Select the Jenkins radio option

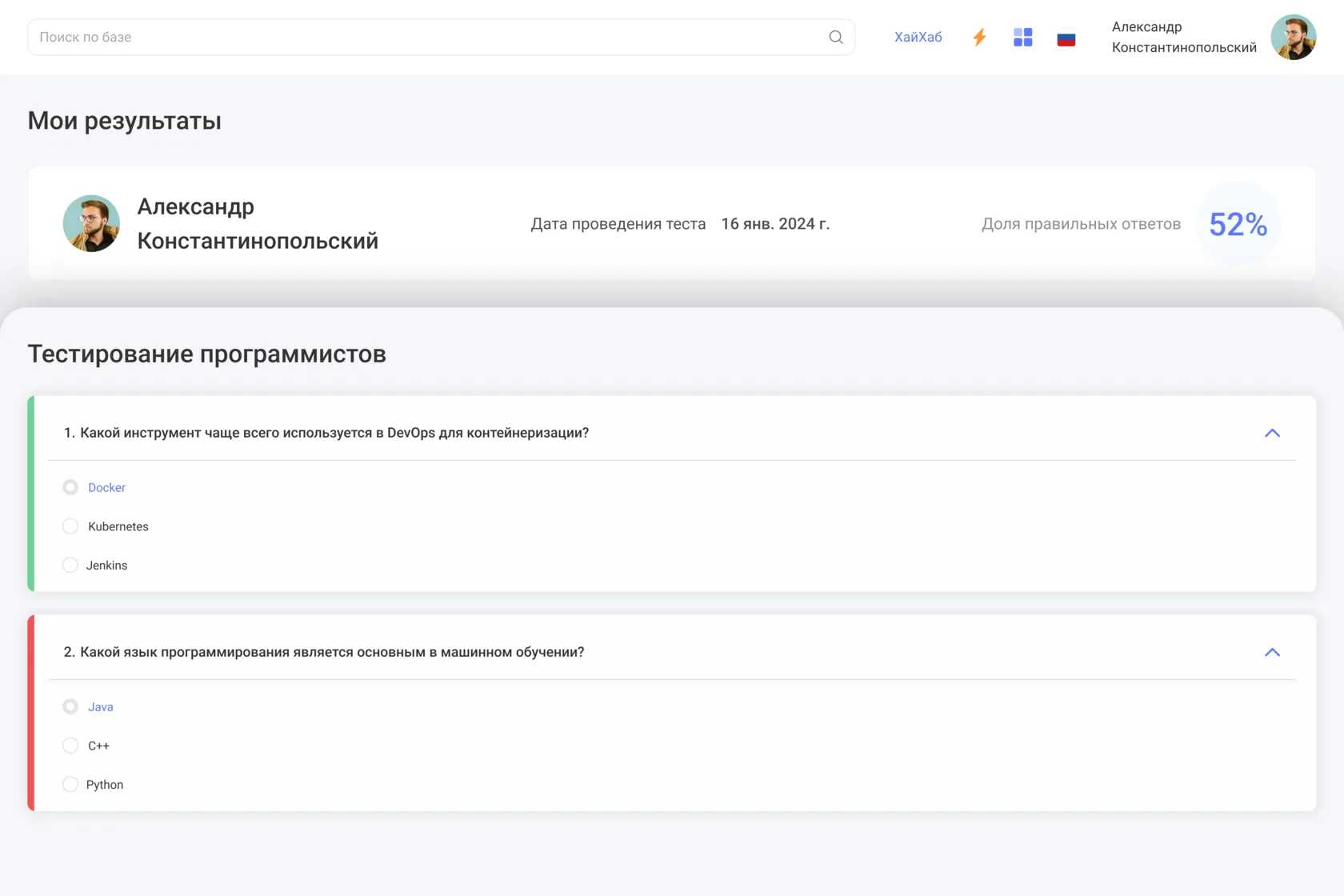click(x=70, y=566)
